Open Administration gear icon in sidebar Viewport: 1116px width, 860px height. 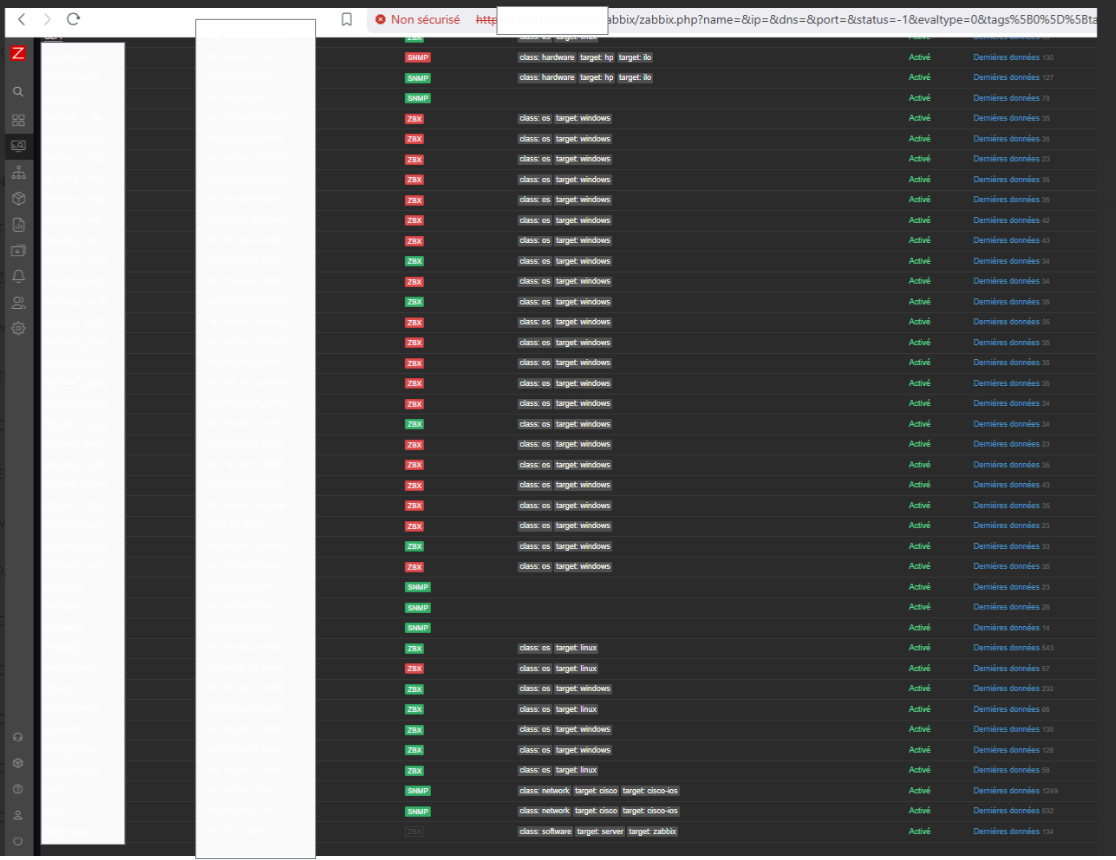point(18,328)
